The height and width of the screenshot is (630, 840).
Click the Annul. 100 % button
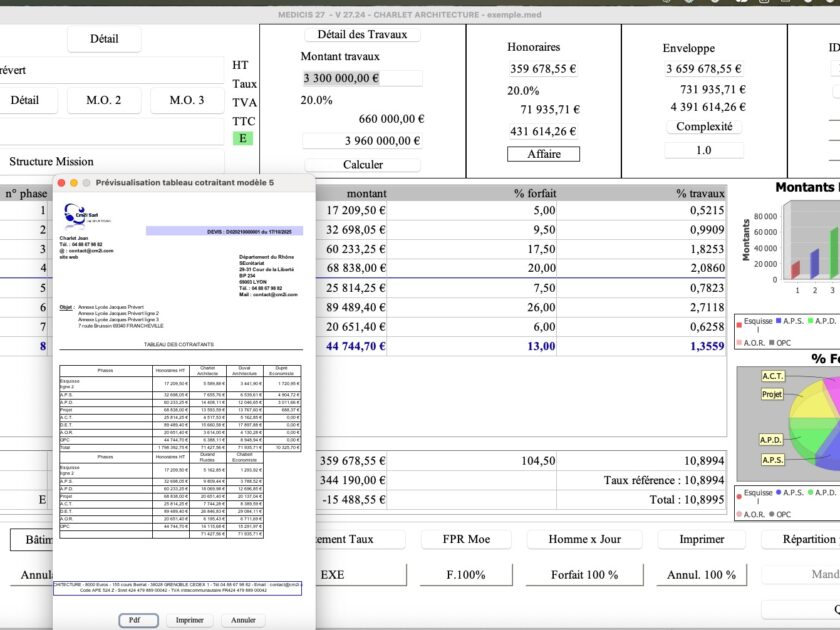(x=702, y=575)
